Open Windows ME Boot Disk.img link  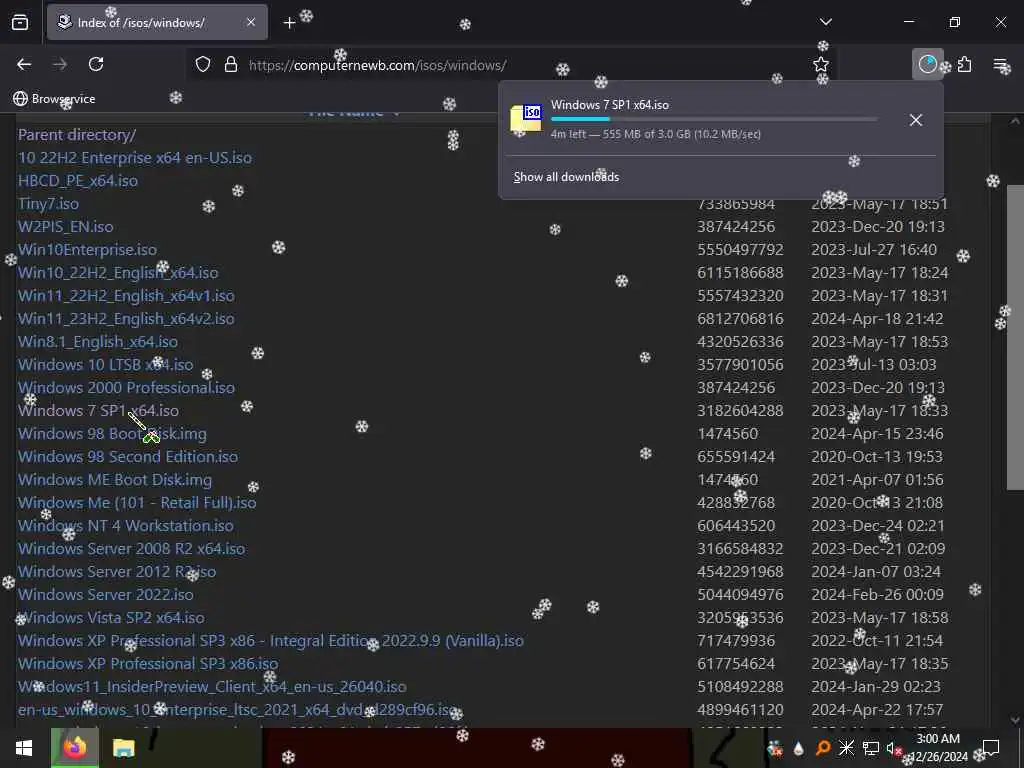pyautogui.click(x=115, y=479)
